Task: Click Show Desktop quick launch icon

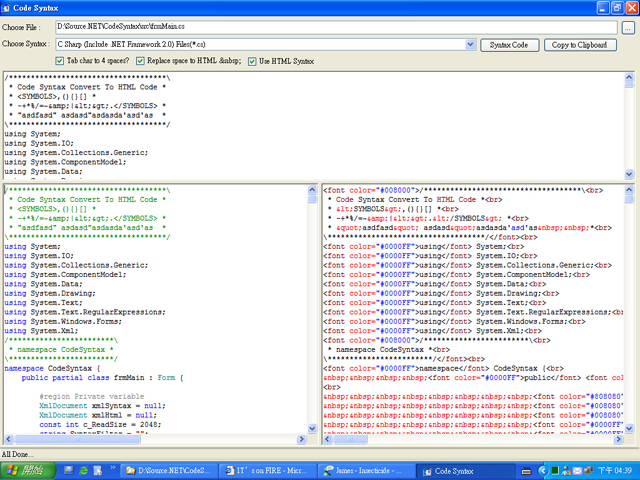Action: coord(69,471)
